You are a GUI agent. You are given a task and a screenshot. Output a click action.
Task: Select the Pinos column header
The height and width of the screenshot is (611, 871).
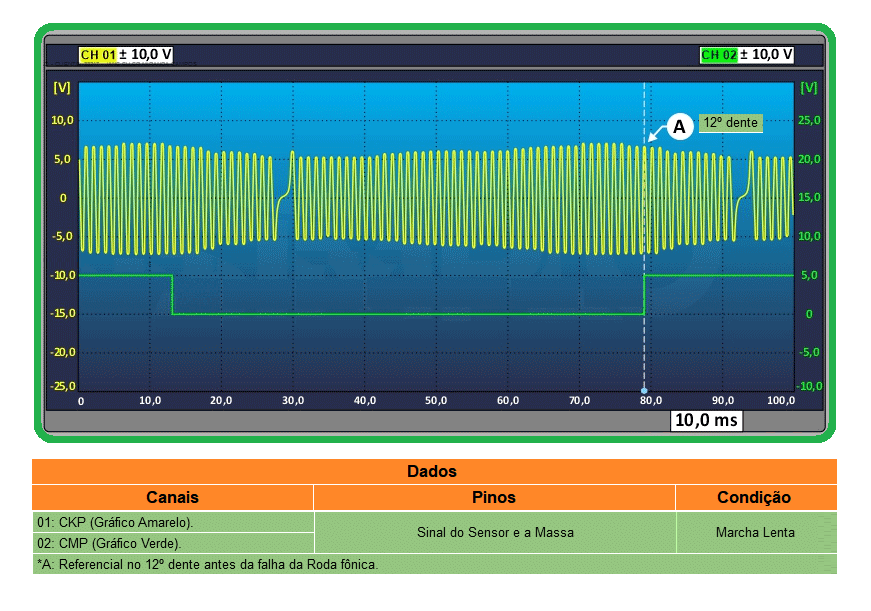click(494, 497)
